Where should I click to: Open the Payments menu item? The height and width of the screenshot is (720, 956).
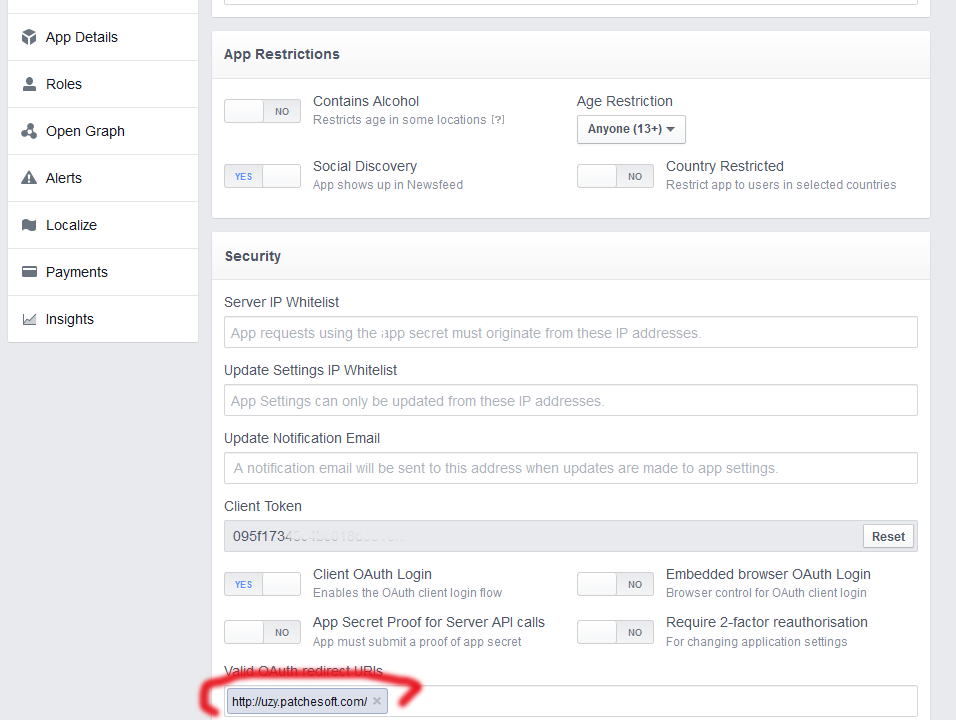(77, 272)
